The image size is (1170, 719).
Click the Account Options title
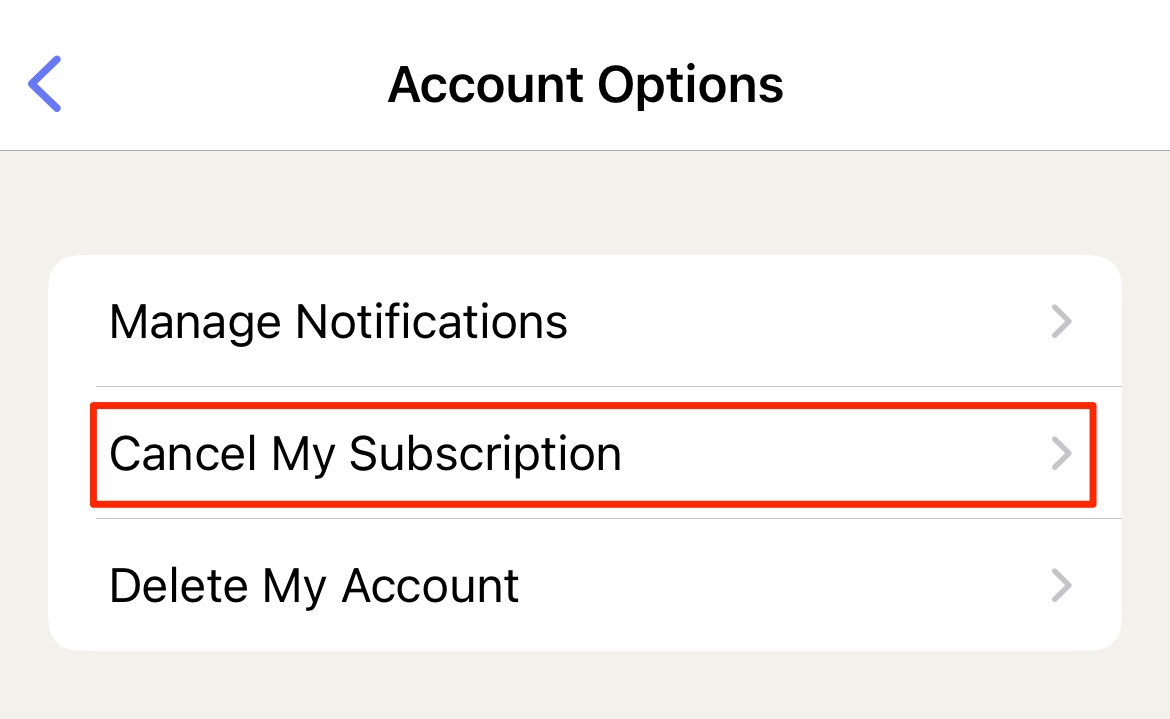(x=586, y=85)
